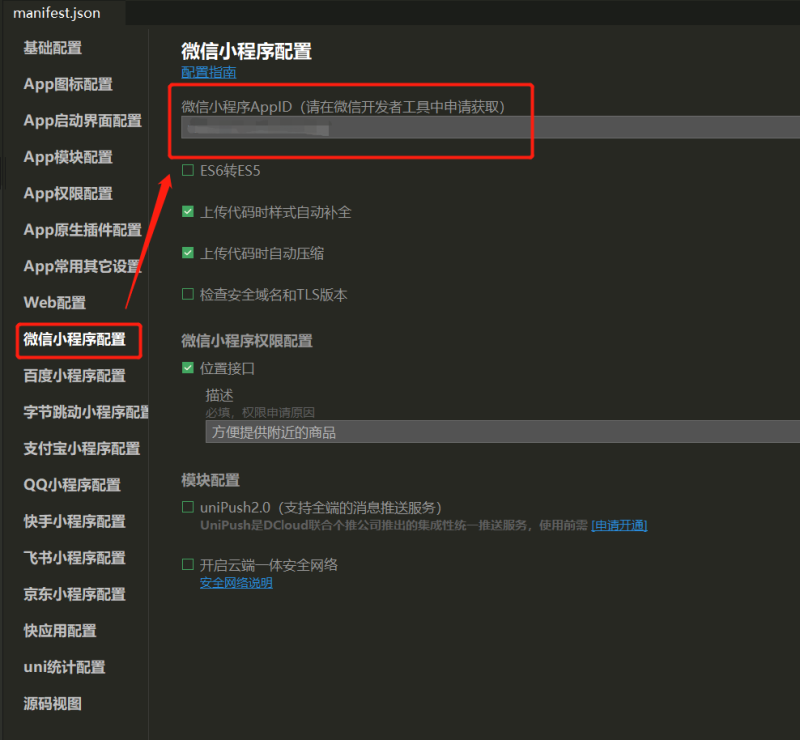
Task: Switch to App原生插件配置
Action: click(x=83, y=230)
